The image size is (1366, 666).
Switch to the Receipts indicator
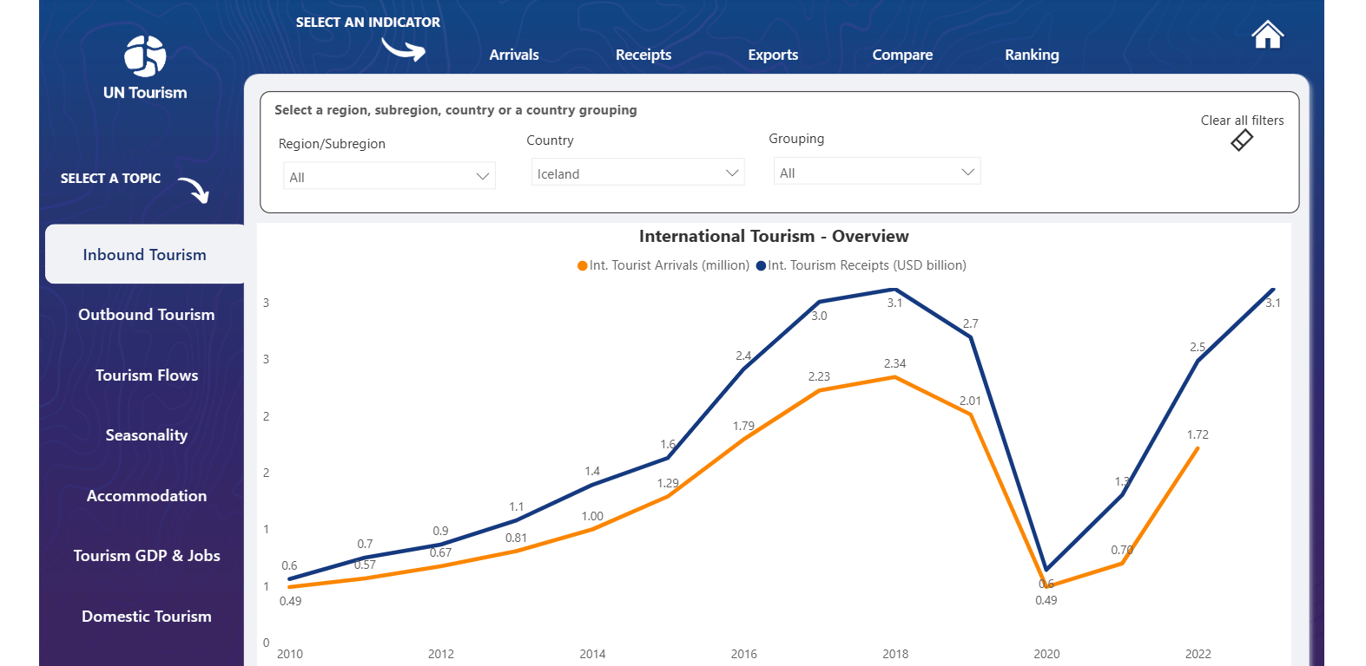pos(643,55)
